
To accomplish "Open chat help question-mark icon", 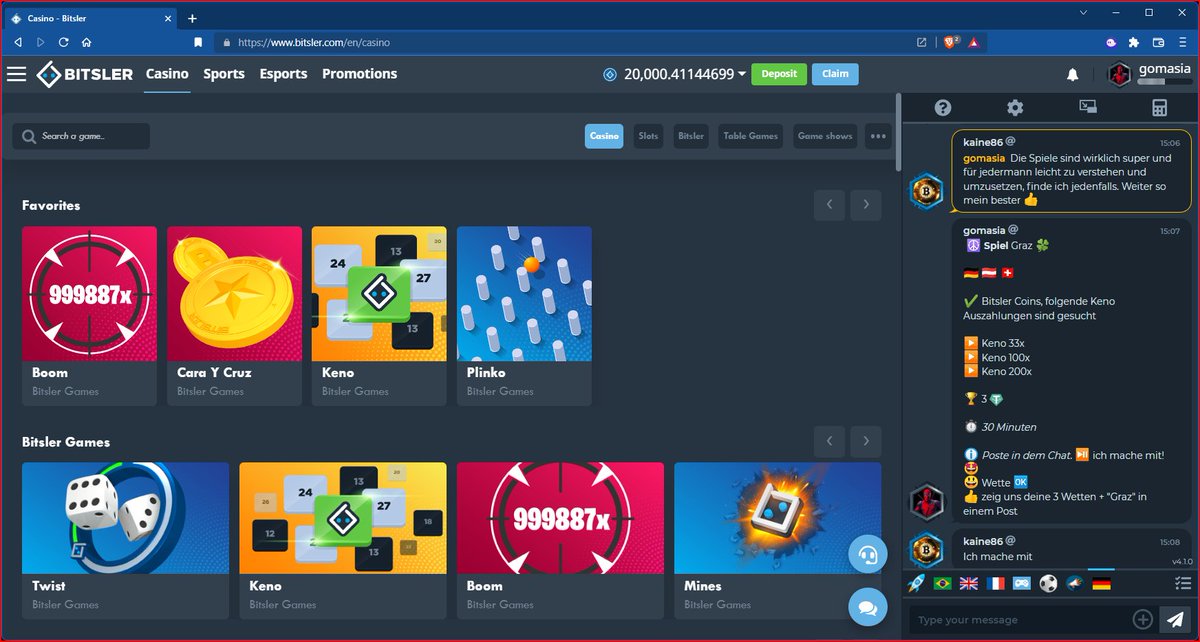I will (x=942, y=108).
